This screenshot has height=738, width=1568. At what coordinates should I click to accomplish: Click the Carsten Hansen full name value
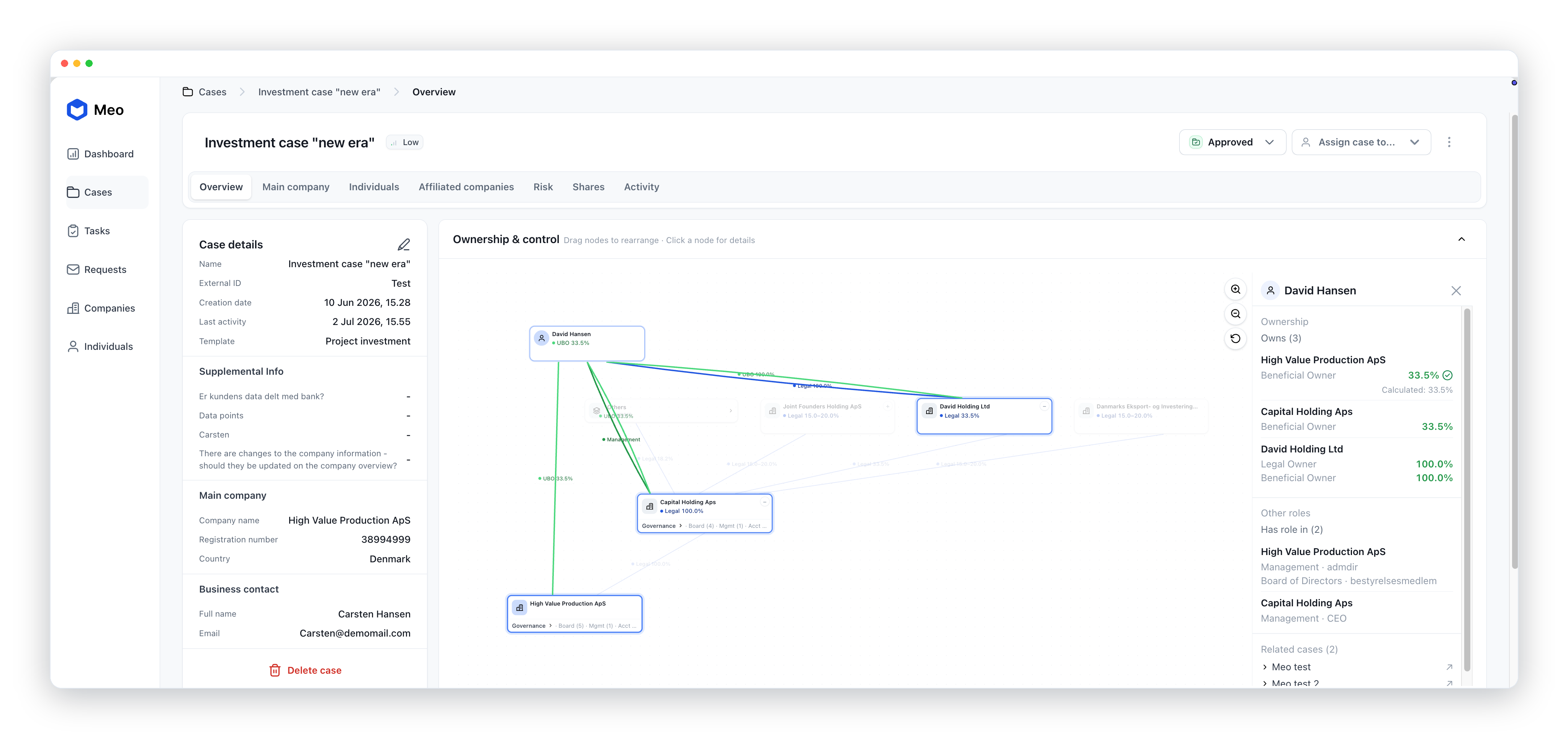(374, 614)
